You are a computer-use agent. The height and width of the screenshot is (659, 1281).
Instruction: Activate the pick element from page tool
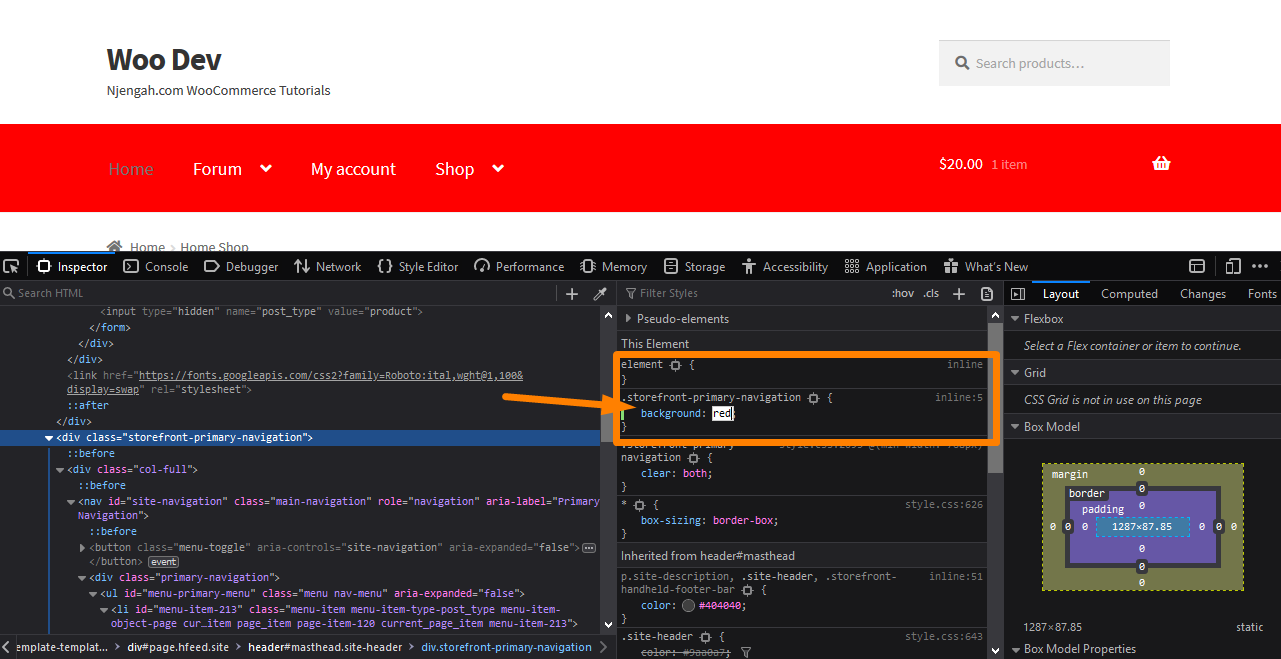point(11,266)
